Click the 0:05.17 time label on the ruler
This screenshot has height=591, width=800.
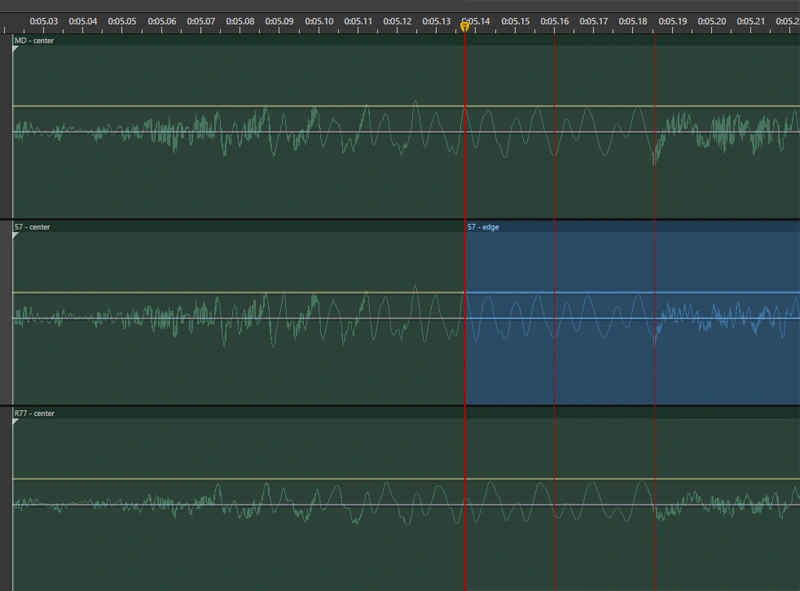593,21
